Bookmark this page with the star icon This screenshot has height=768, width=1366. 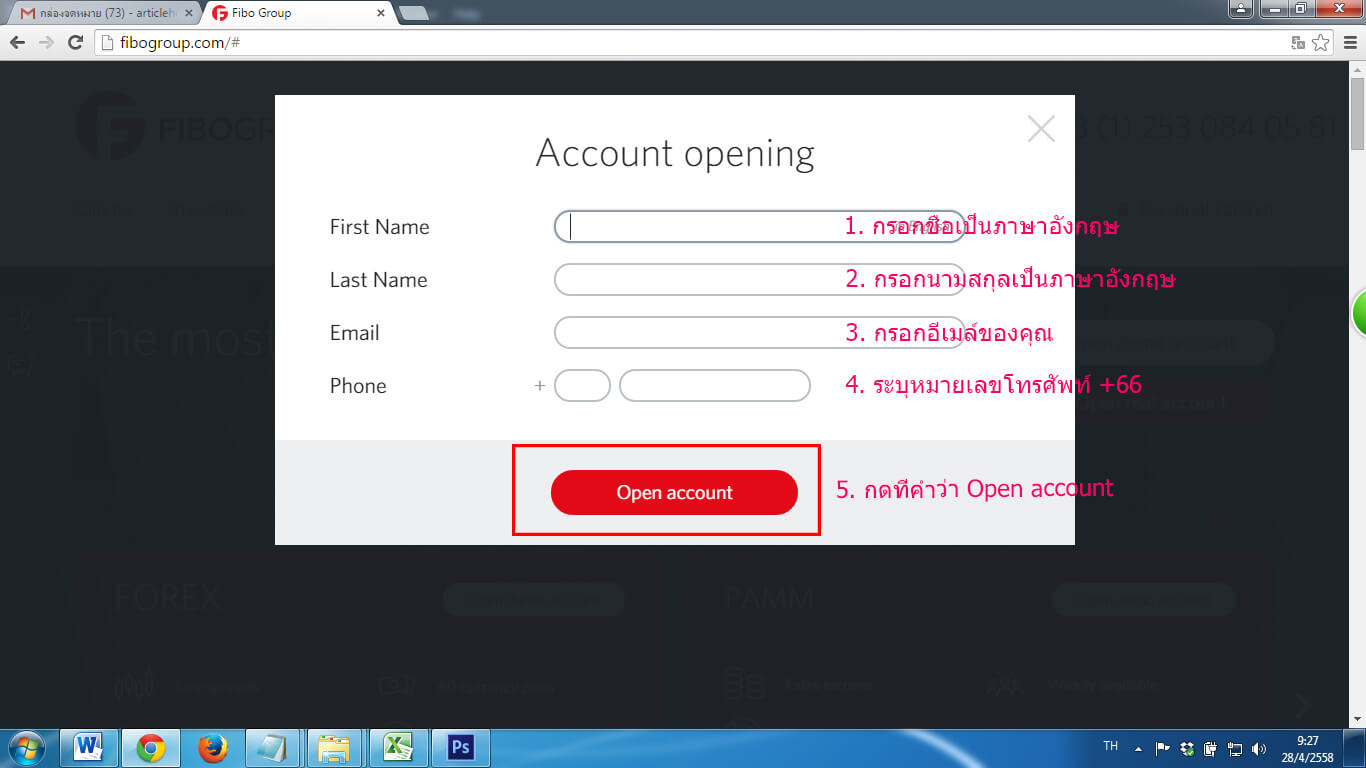tap(1321, 42)
